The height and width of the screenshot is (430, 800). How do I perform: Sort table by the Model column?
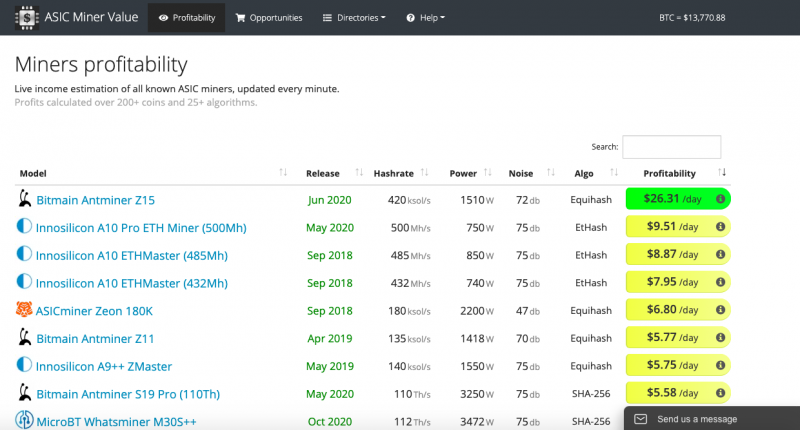[150, 173]
